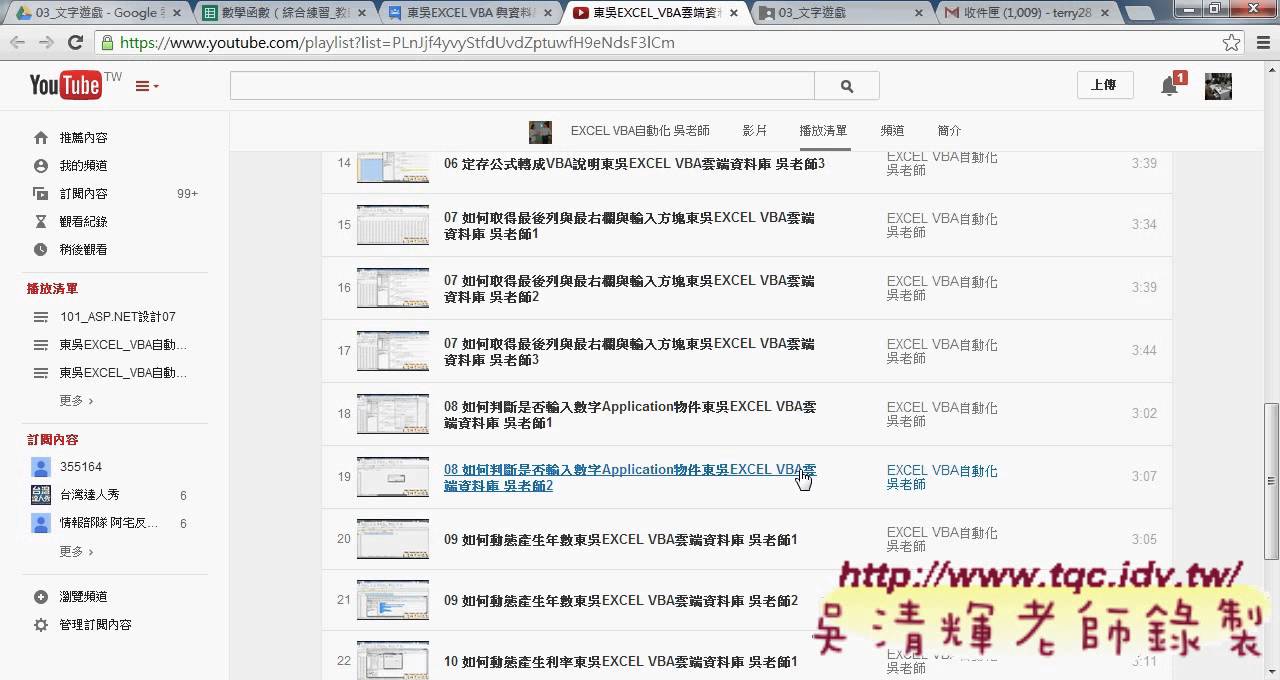Click the page vertical scrollbar thumb

(1272, 481)
